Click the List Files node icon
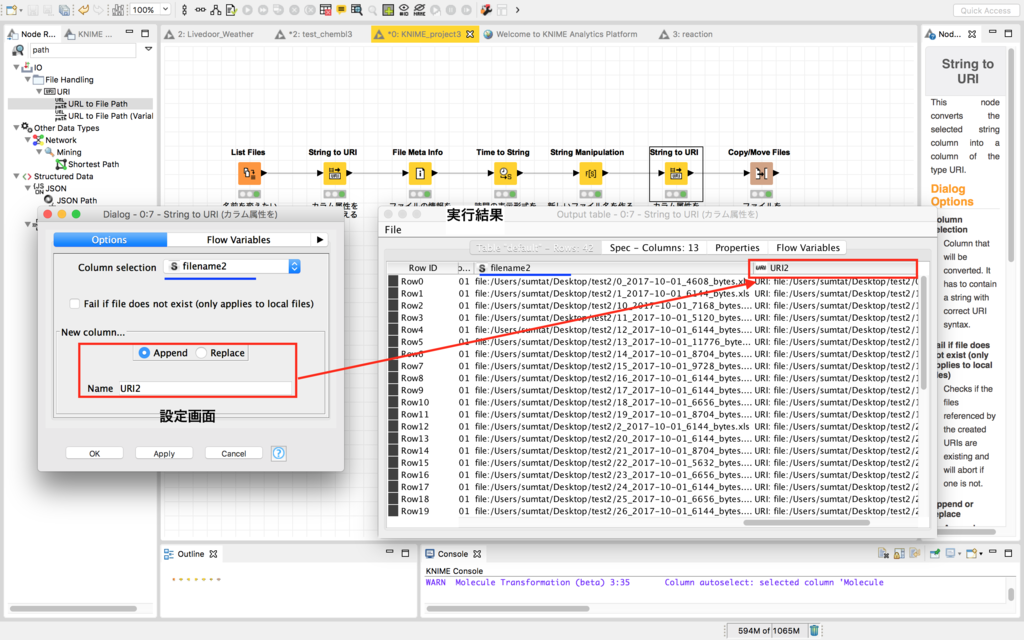Image resolution: width=1024 pixels, height=640 pixels. (x=249, y=173)
